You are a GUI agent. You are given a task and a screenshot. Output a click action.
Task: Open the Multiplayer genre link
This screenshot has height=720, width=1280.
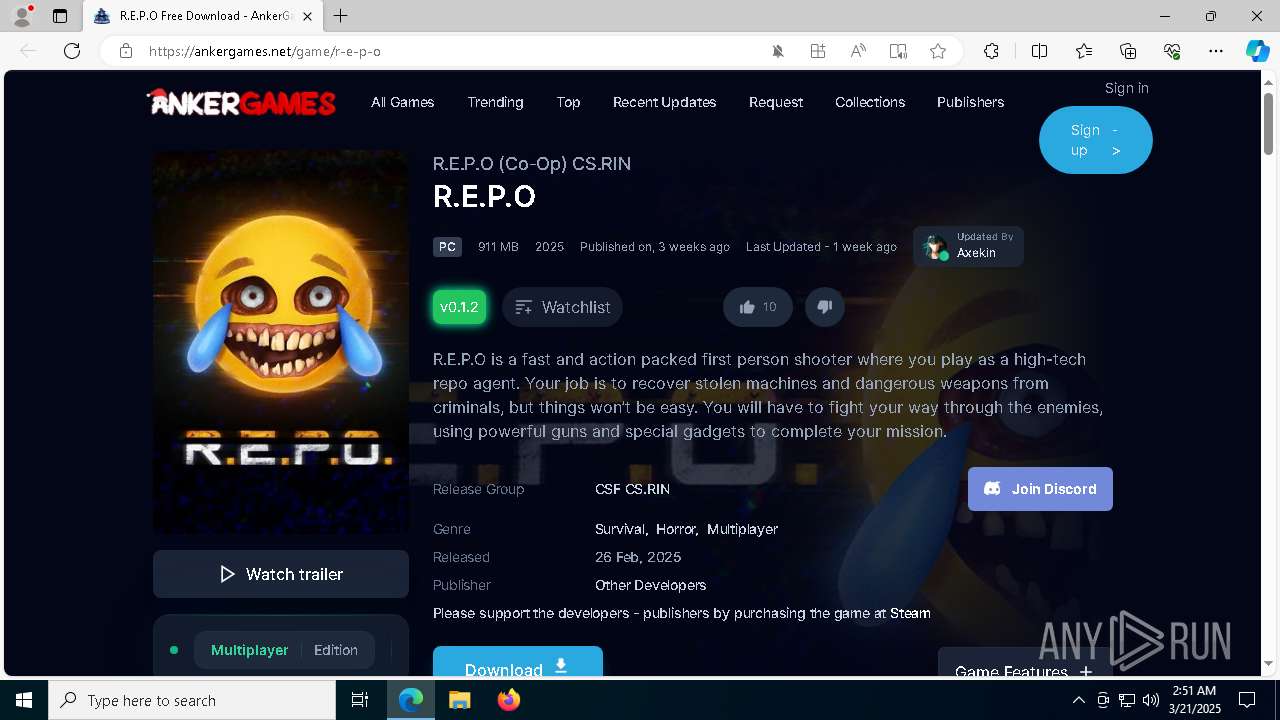coord(742,529)
